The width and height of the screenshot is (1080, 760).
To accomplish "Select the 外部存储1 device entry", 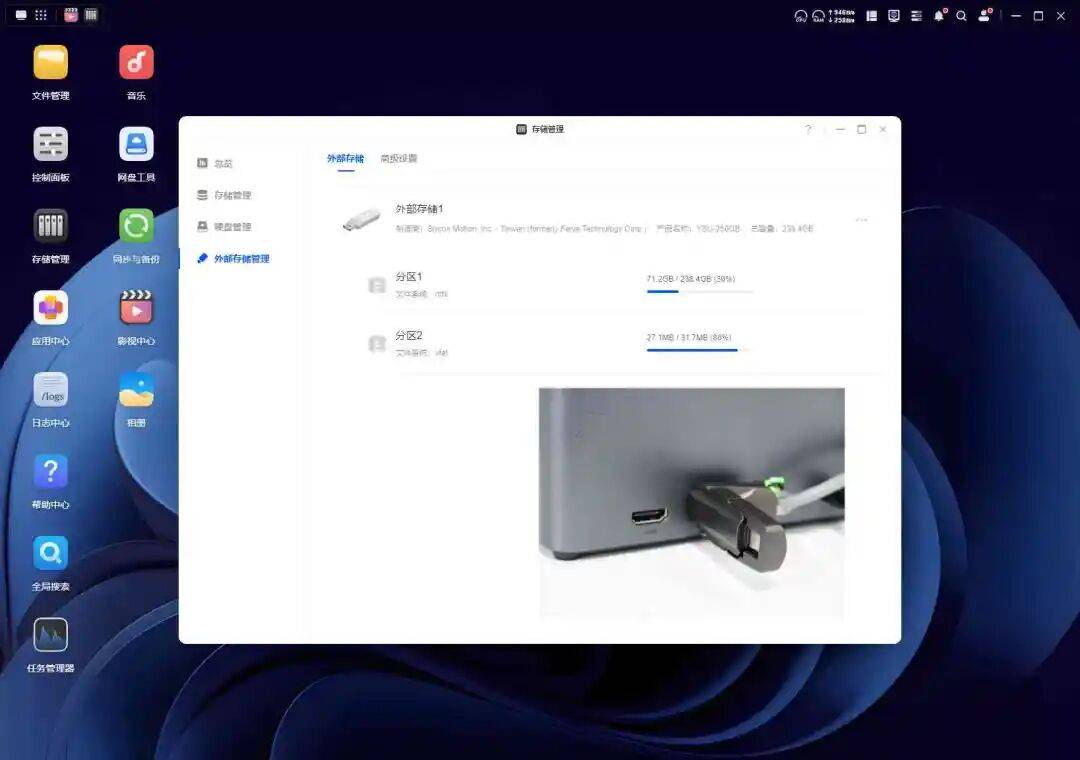I will (606, 219).
